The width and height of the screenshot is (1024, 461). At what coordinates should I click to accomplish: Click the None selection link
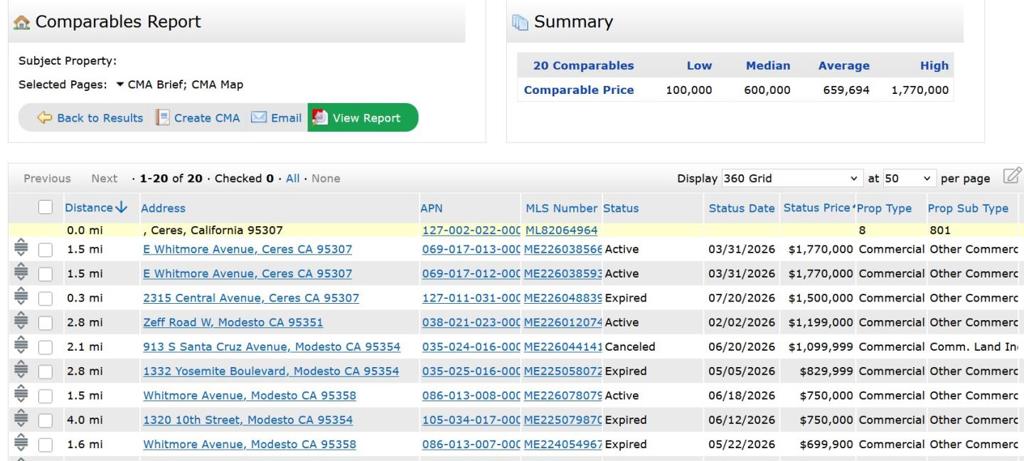tap(326, 178)
